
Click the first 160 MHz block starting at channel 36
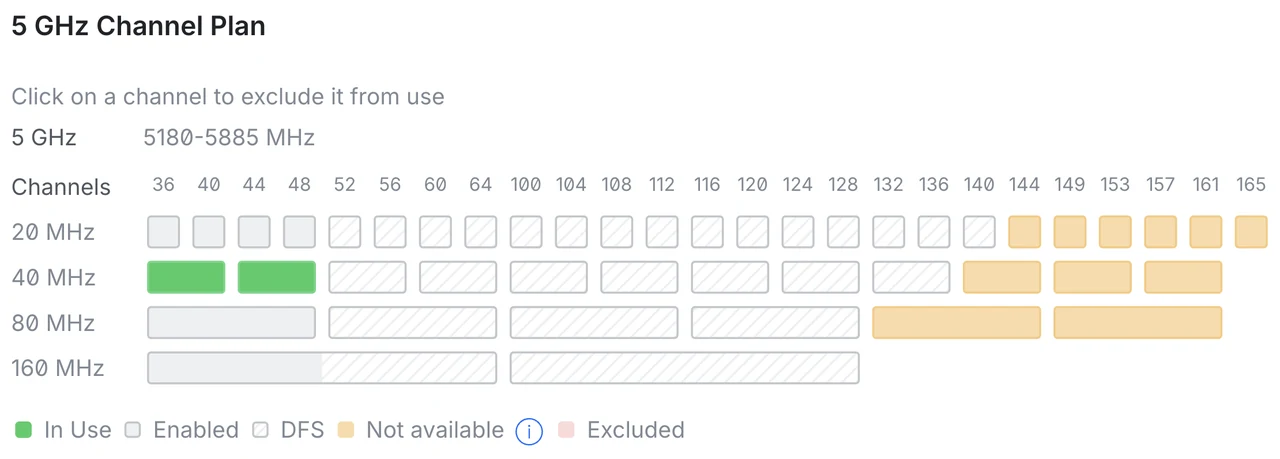[x=322, y=368]
